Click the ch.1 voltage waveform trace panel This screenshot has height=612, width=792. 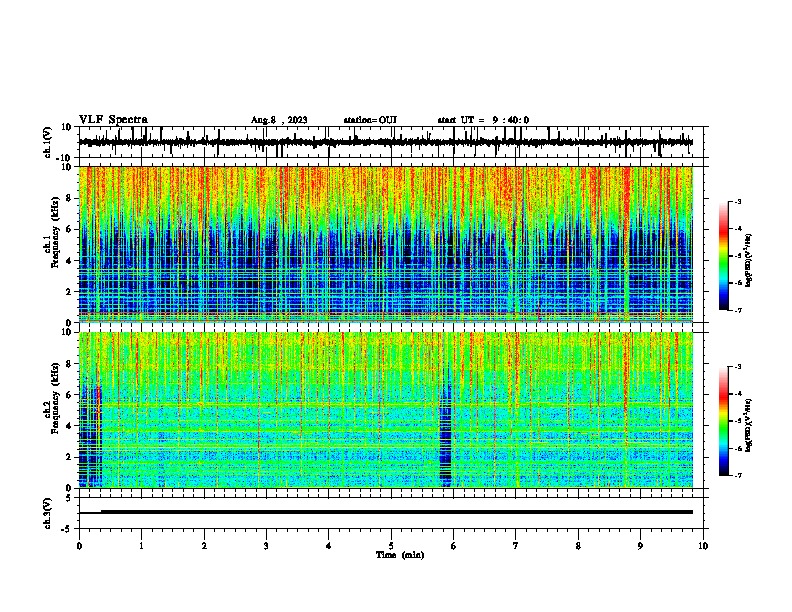tap(390, 142)
